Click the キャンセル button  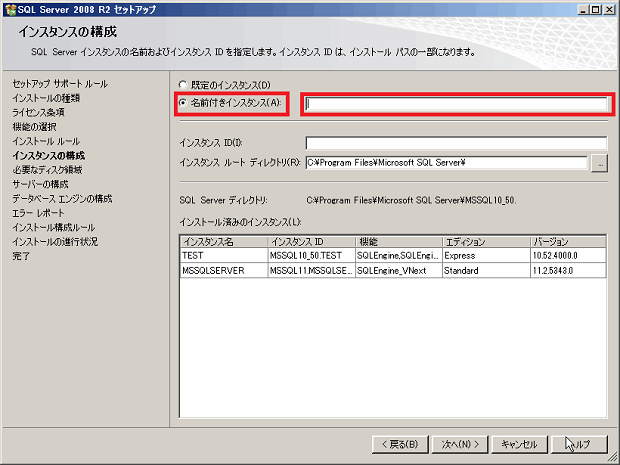520,444
